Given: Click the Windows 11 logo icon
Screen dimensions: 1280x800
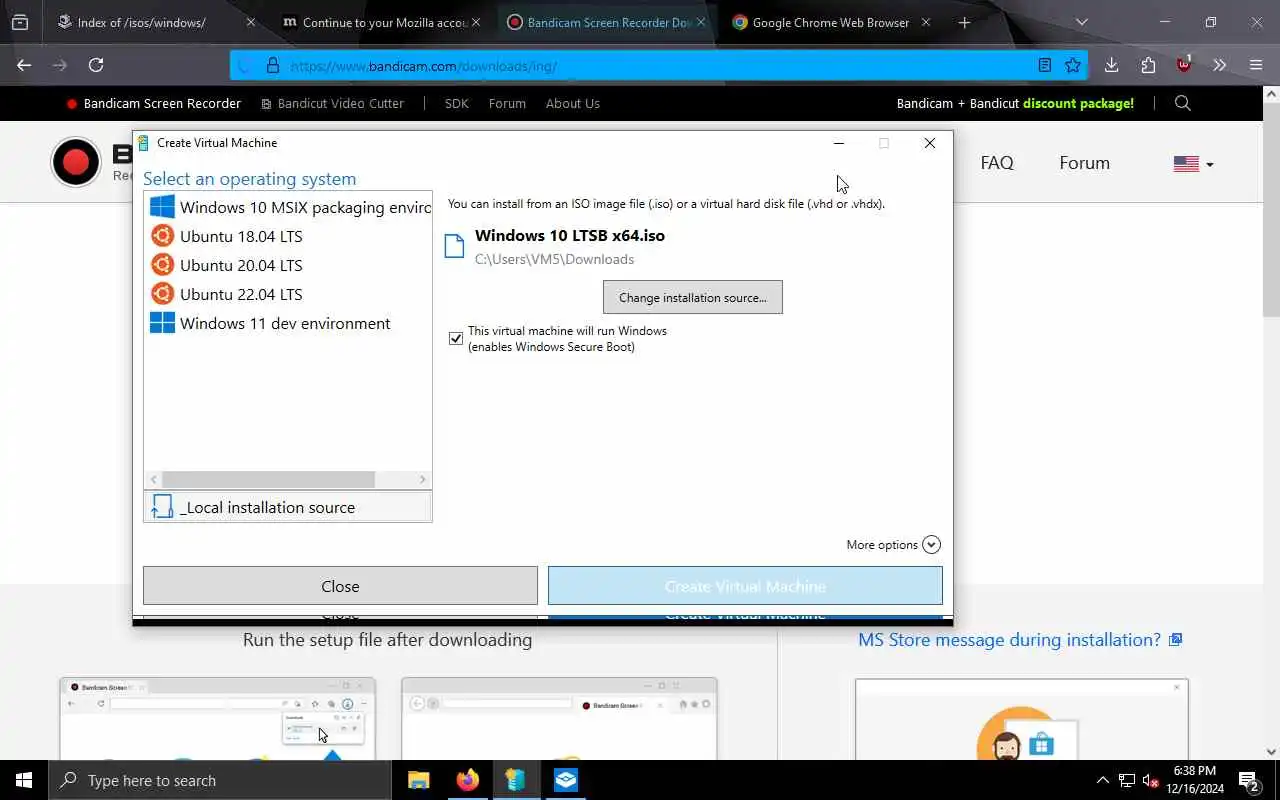Looking at the screenshot, I should (162, 323).
